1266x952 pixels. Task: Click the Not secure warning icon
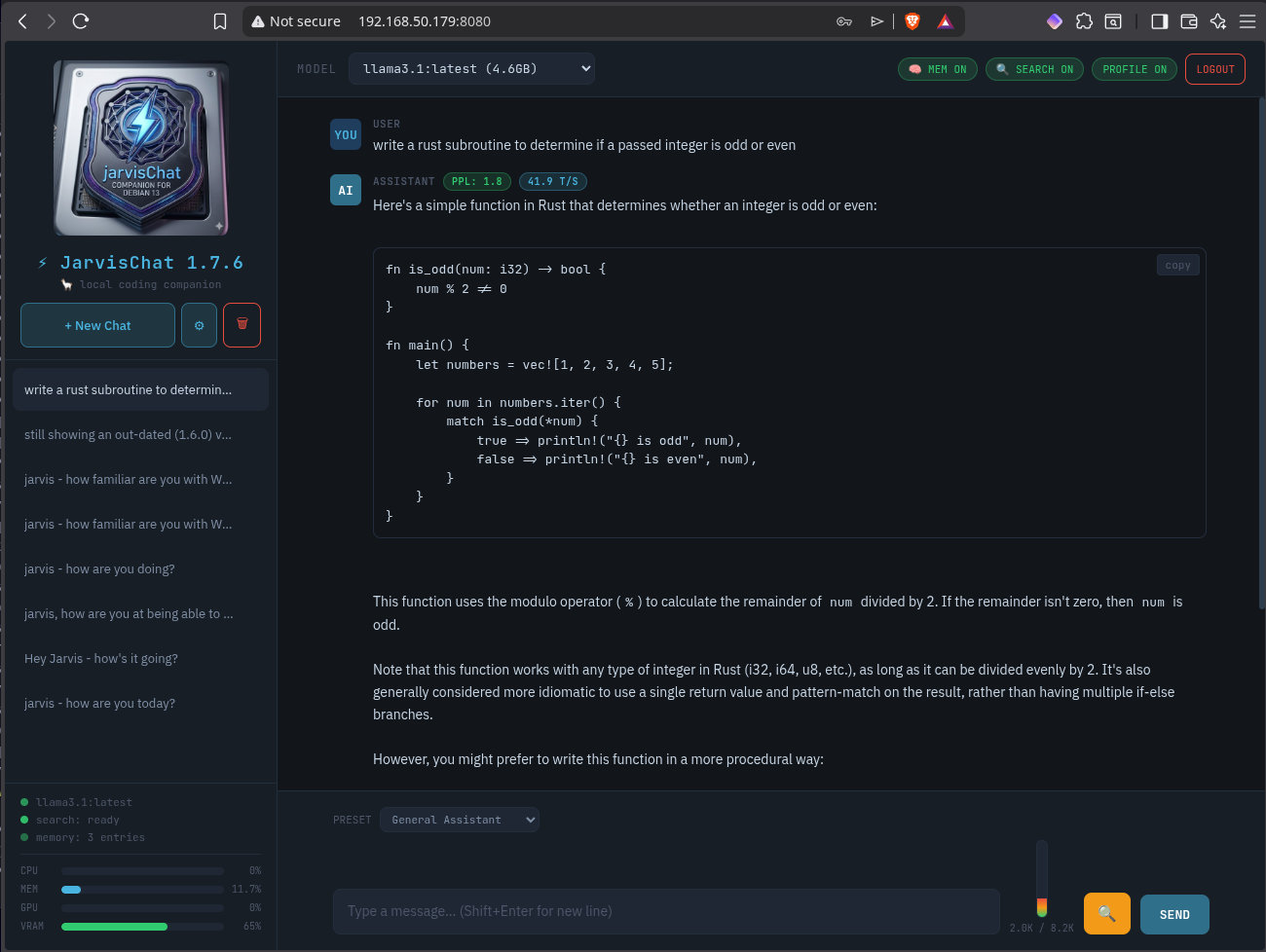(x=258, y=21)
